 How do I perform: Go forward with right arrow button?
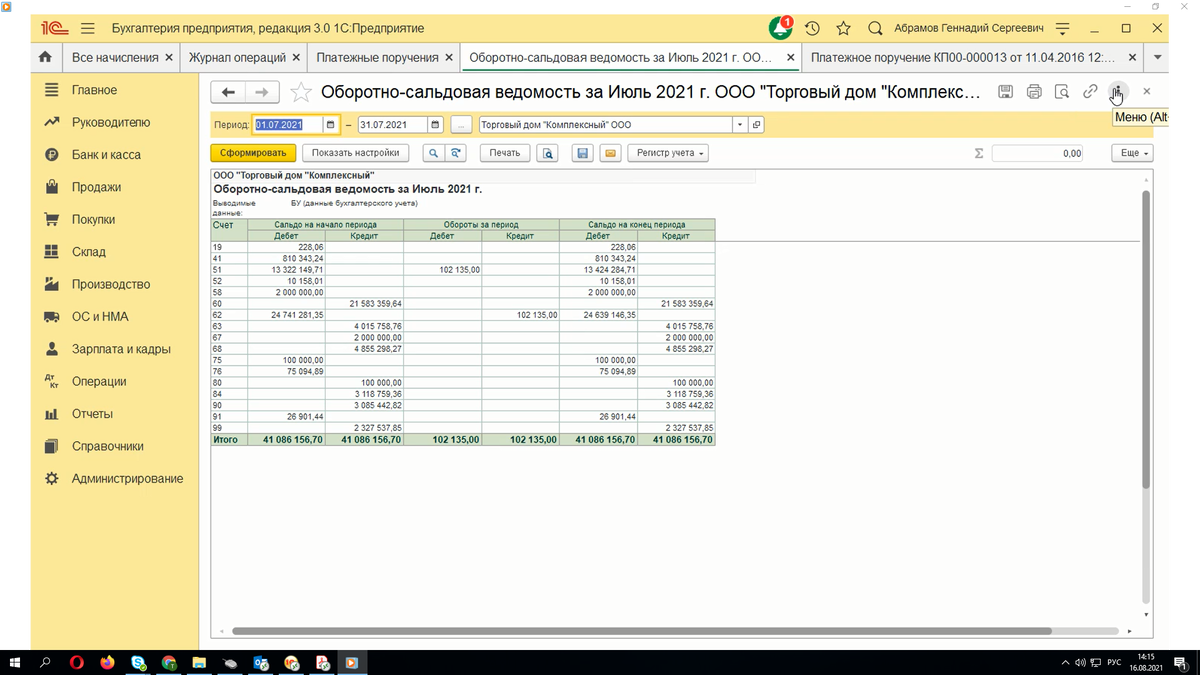[261, 92]
